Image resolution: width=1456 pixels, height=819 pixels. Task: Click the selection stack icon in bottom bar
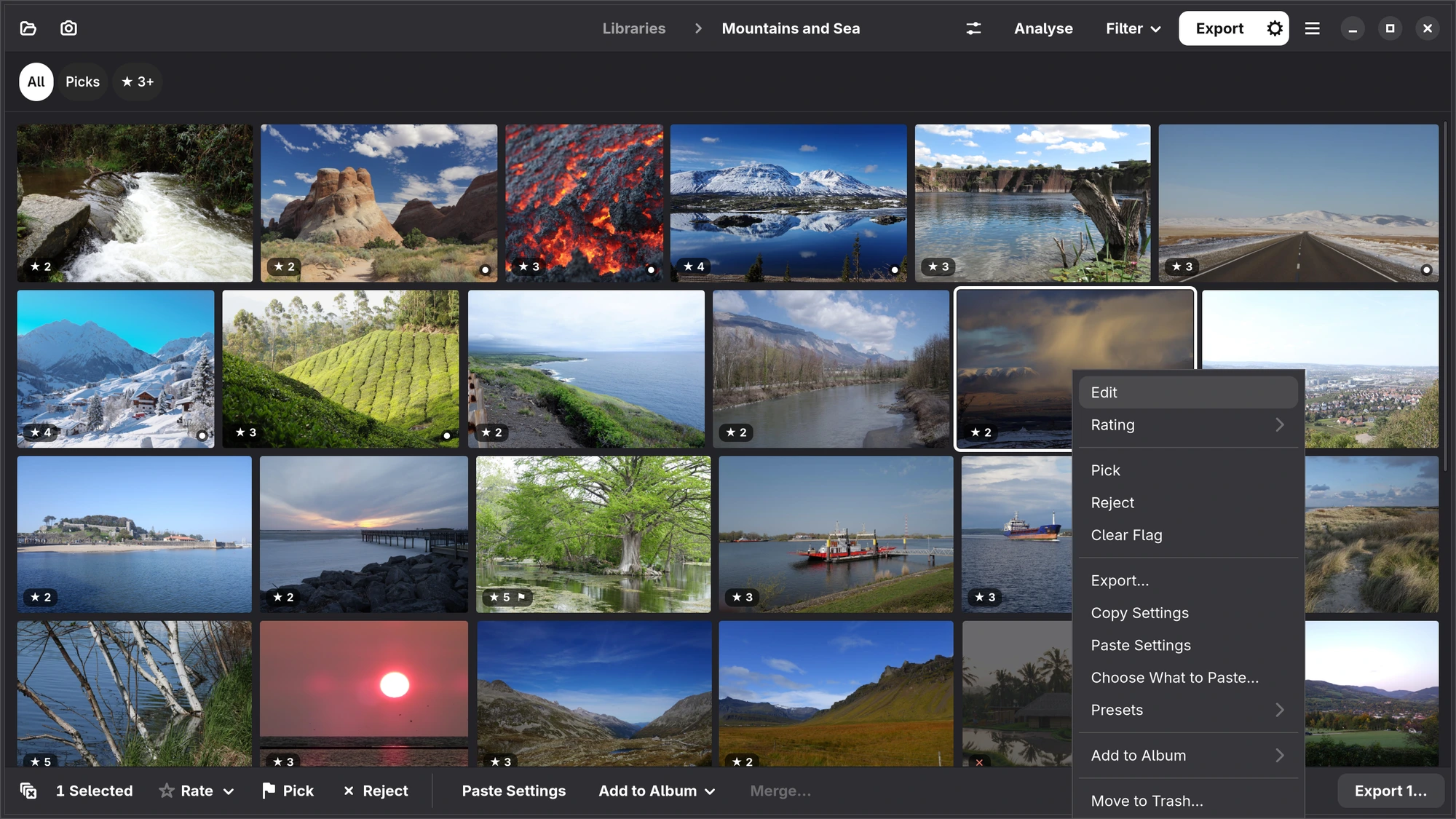point(28,791)
